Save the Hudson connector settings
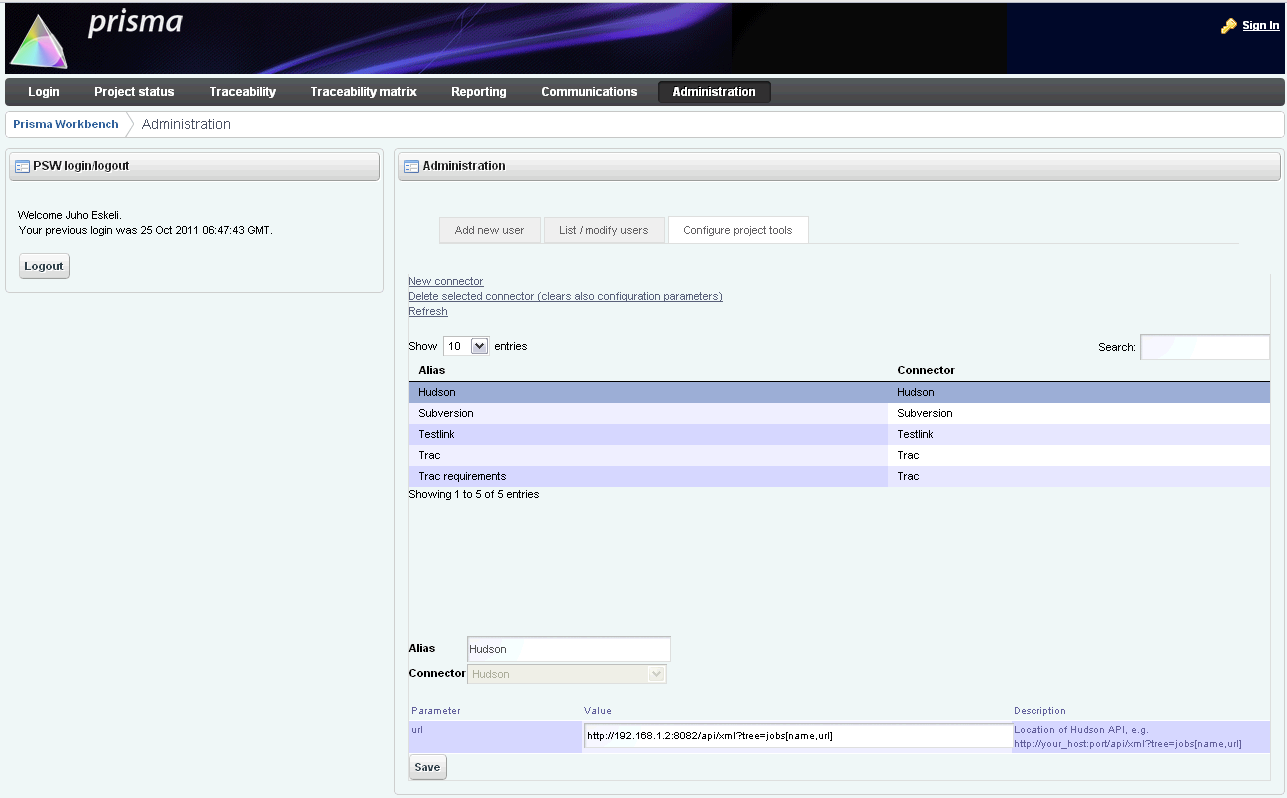The width and height of the screenshot is (1287, 798). click(x=427, y=767)
